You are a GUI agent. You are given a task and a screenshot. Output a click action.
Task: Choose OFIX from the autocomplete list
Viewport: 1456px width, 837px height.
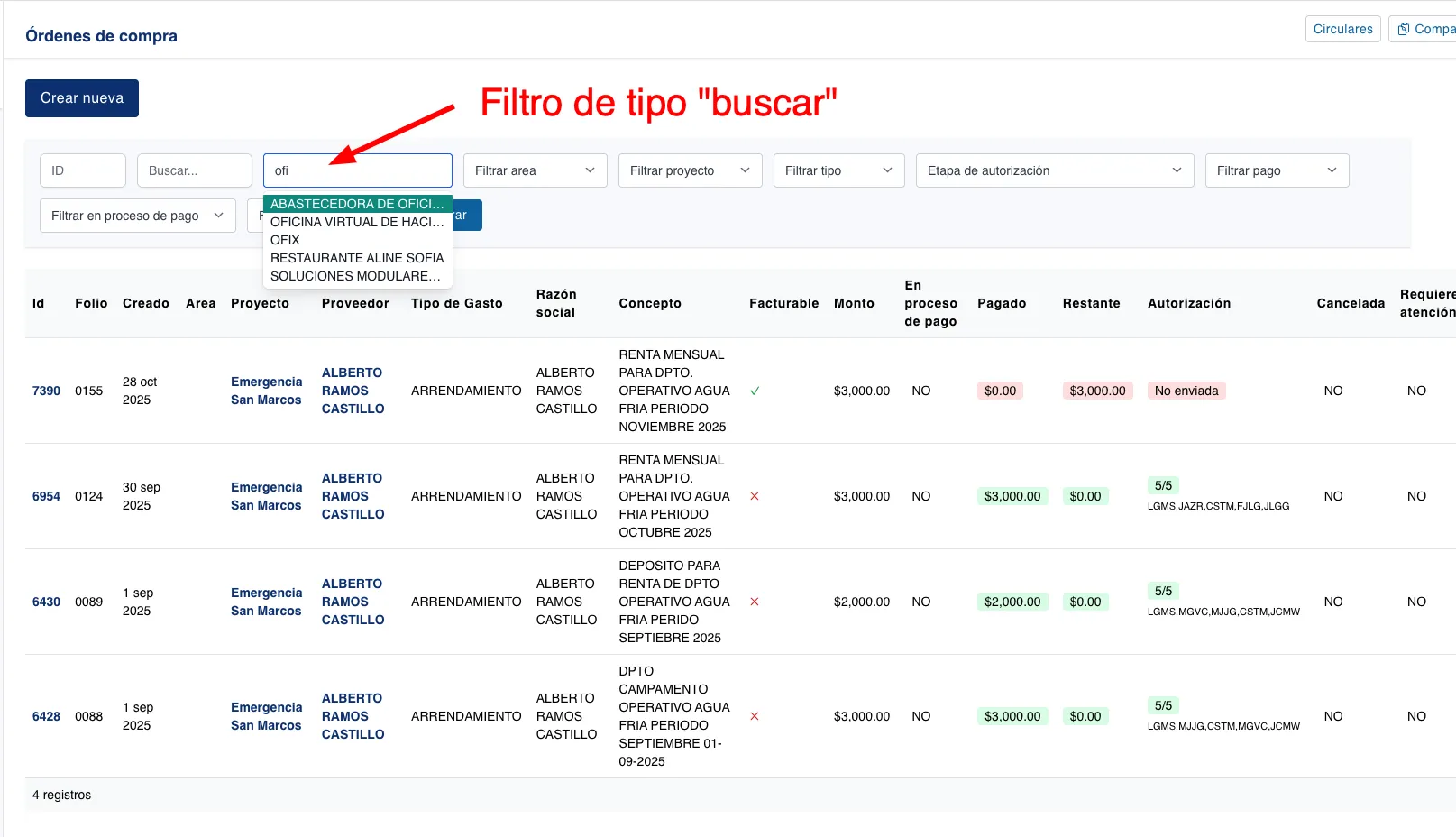[x=285, y=240]
